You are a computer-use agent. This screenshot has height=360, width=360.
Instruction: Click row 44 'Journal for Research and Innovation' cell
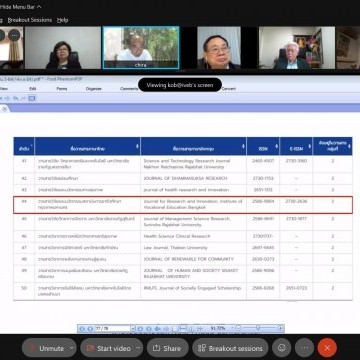pos(193,204)
